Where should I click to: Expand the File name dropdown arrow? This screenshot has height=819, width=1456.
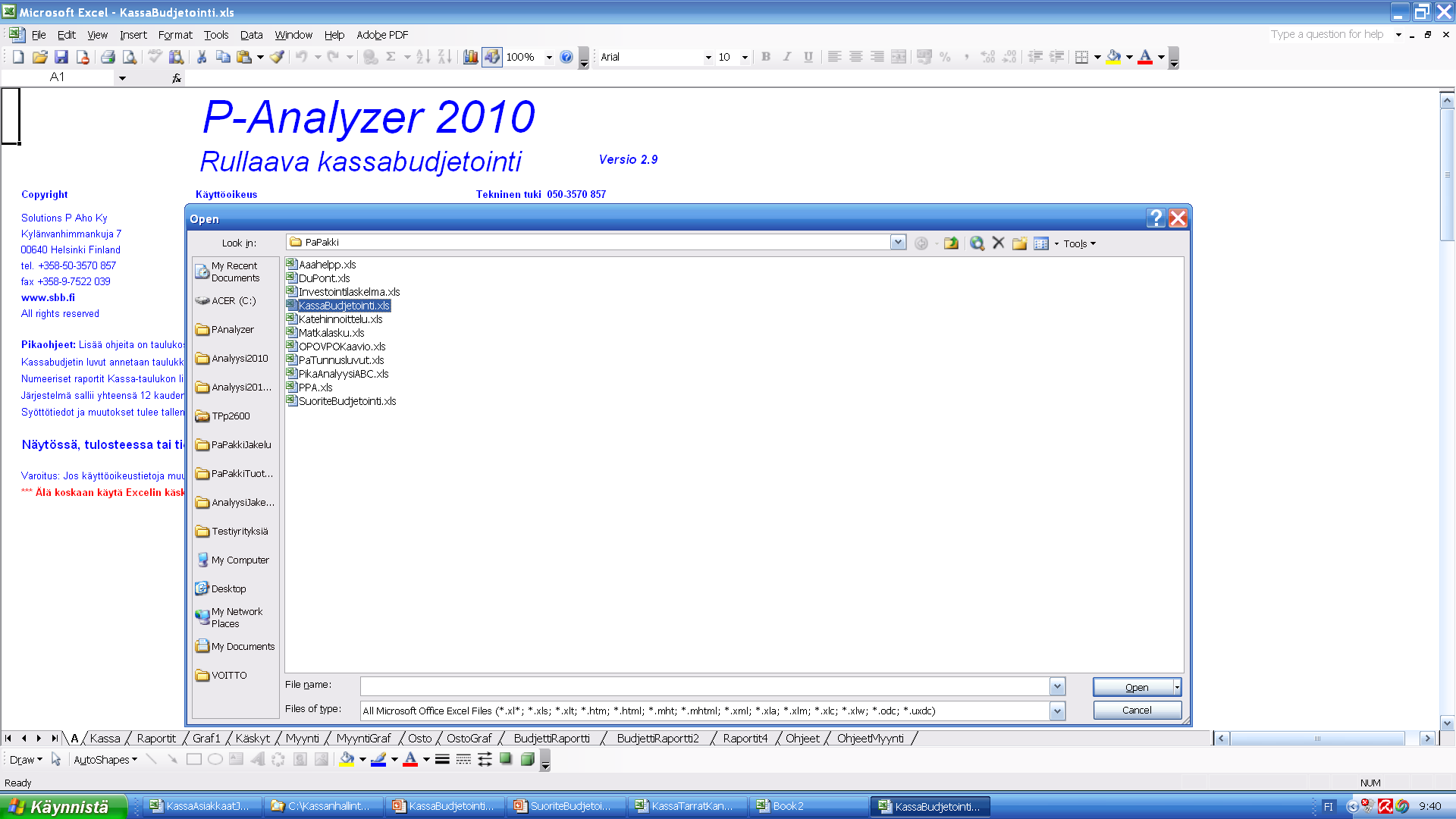[x=1057, y=686]
